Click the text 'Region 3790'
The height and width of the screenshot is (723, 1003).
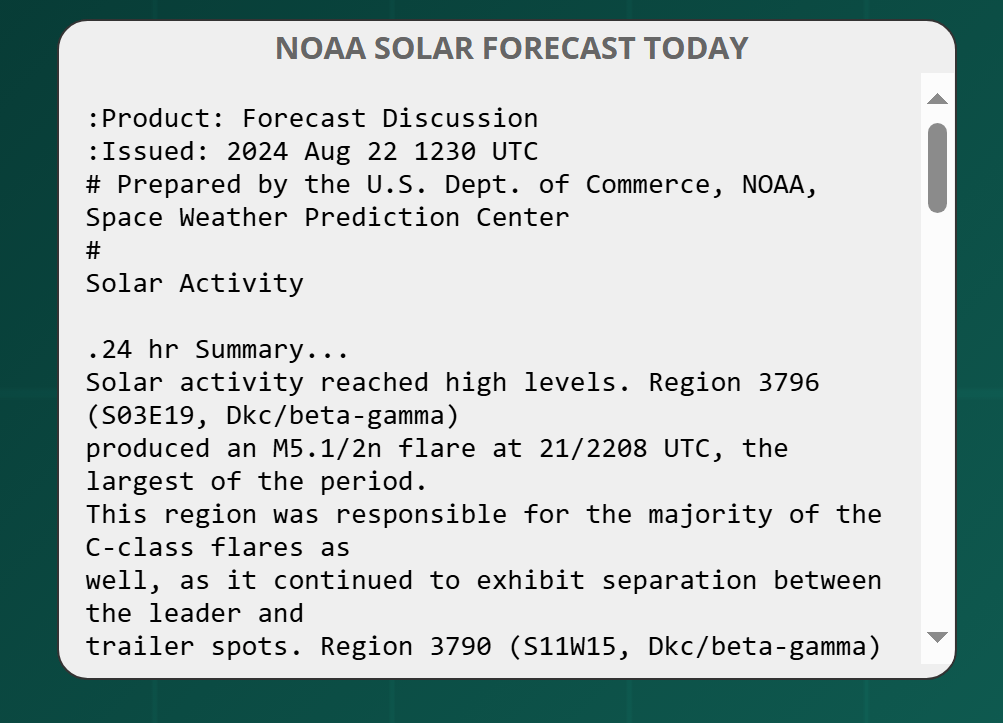(406, 646)
